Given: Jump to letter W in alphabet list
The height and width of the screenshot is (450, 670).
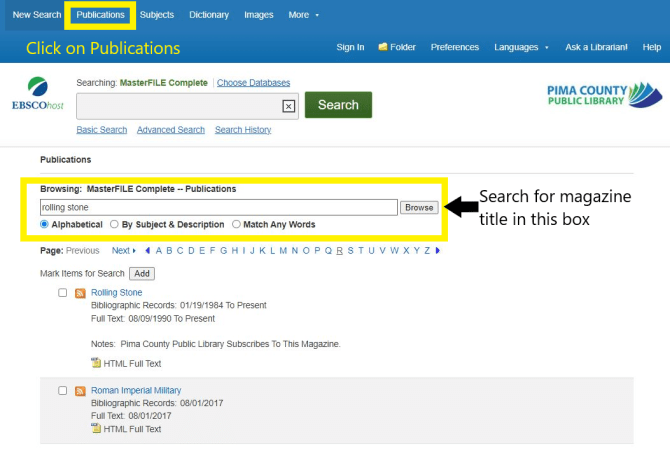Looking at the screenshot, I should coord(394,250).
